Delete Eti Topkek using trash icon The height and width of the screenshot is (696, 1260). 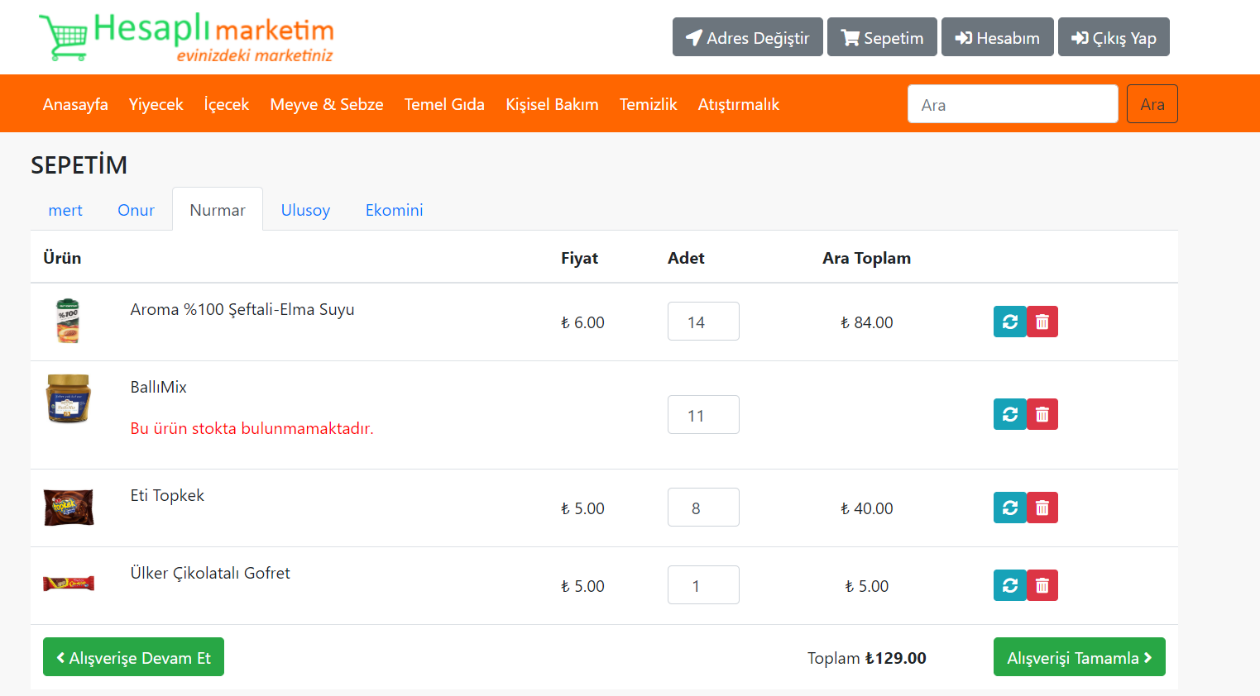(x=1042, y=507)
